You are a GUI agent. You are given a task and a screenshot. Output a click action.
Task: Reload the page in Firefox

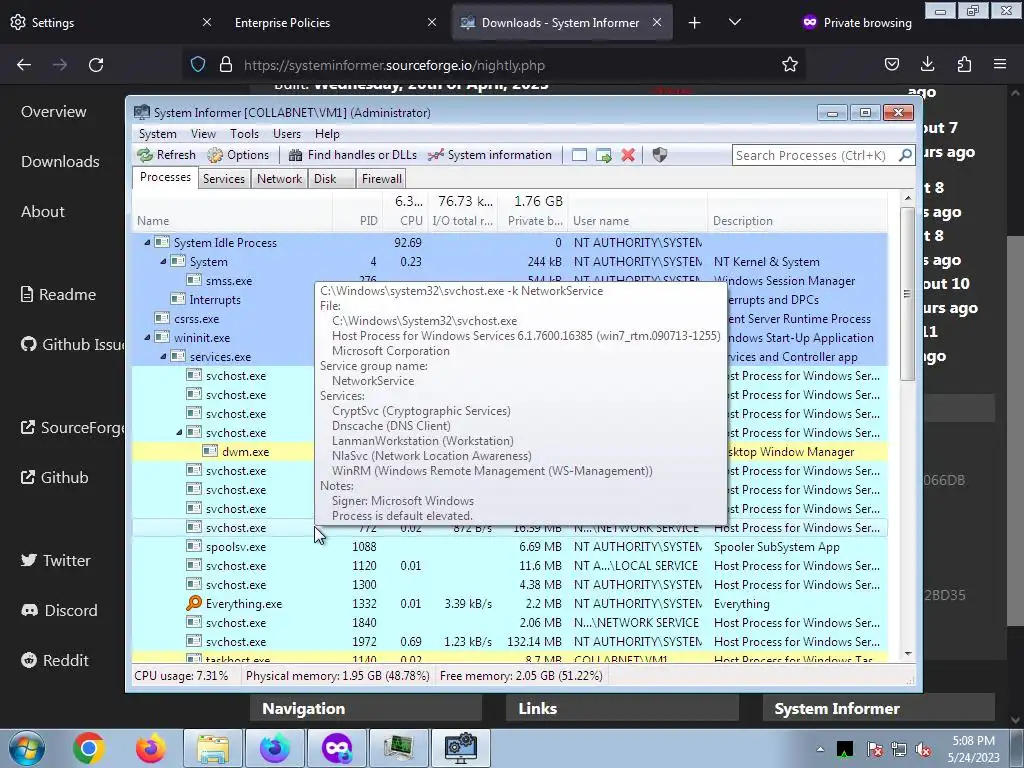coord(96,65)
